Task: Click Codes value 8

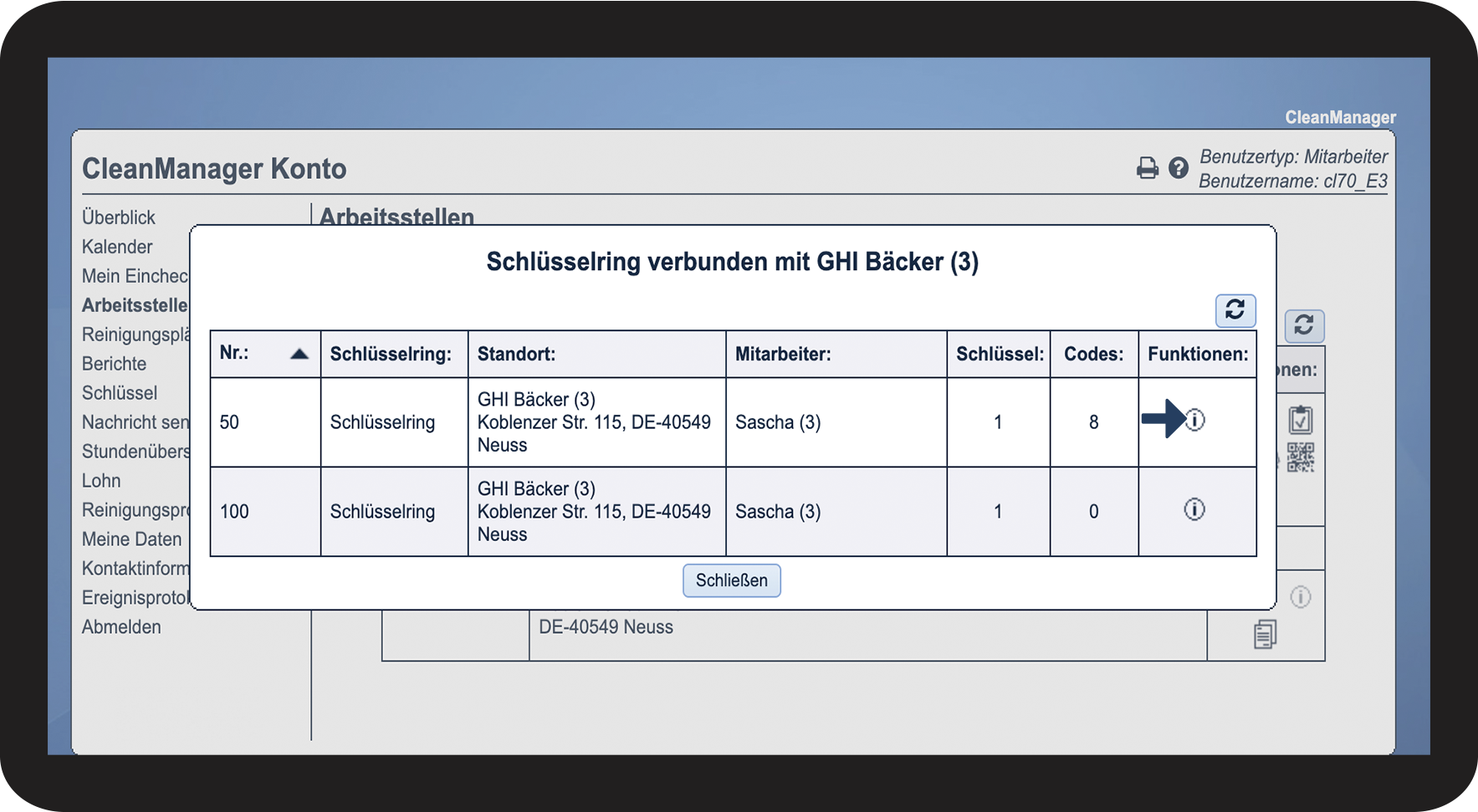Action: [1094, 422]
